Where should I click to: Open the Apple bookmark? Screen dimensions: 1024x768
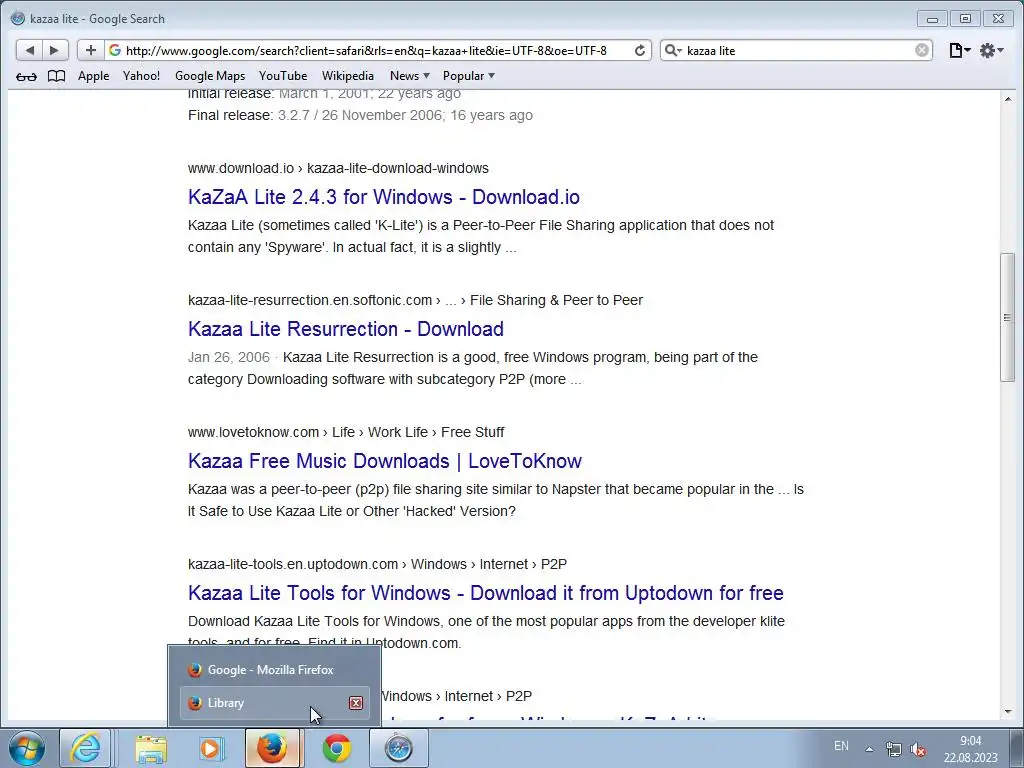click(93, 76)
